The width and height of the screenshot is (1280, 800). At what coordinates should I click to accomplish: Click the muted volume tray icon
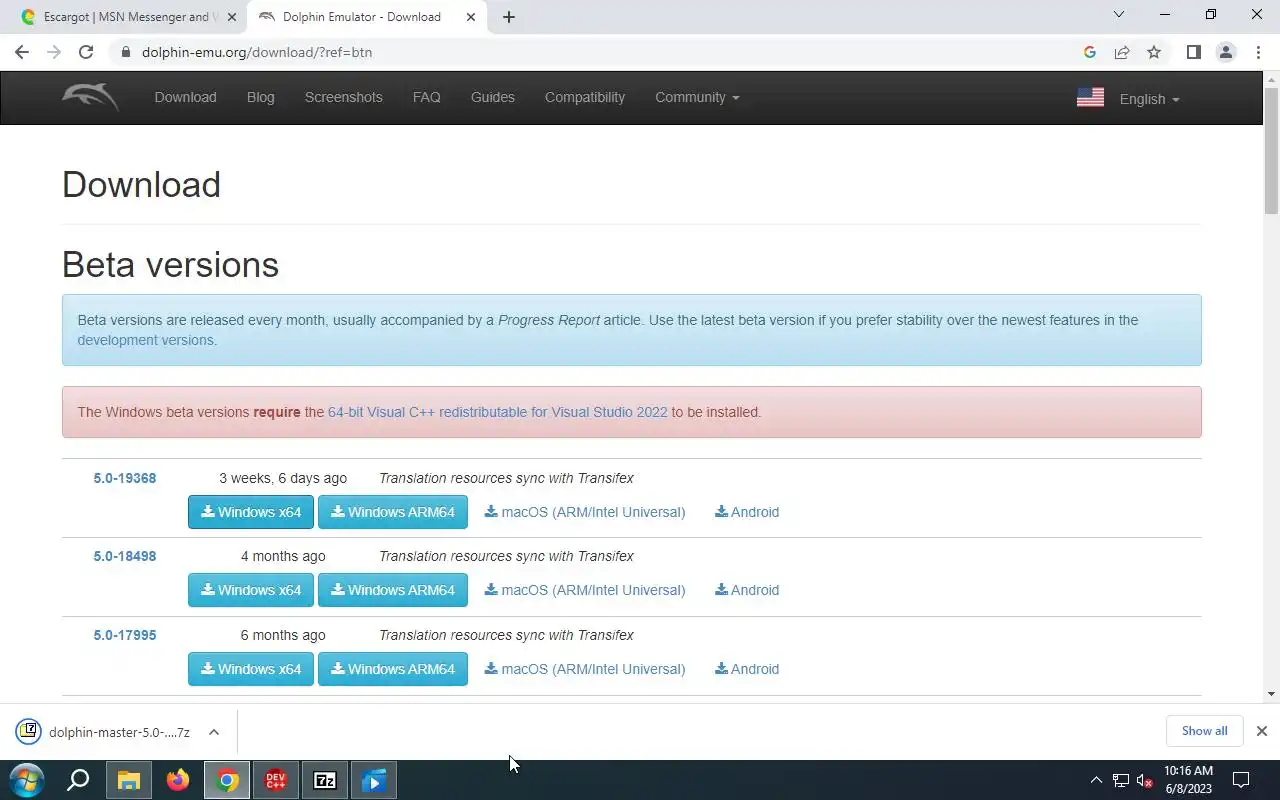pyautogui.click(x=1145, y=781)
